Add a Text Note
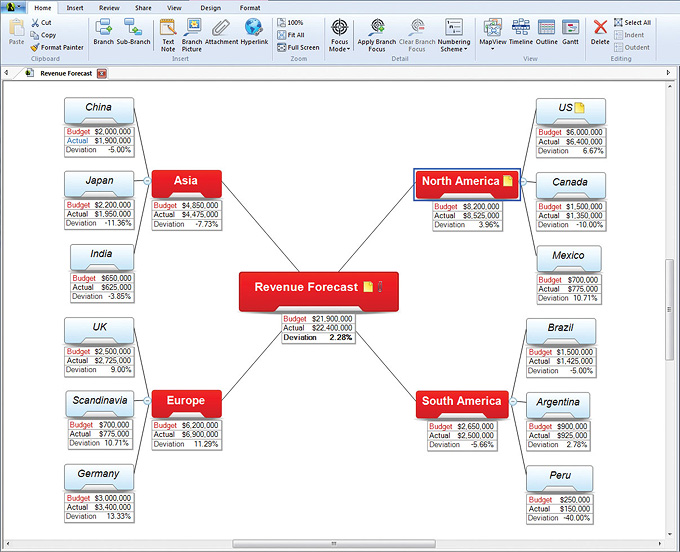 [x=168, y=35]
